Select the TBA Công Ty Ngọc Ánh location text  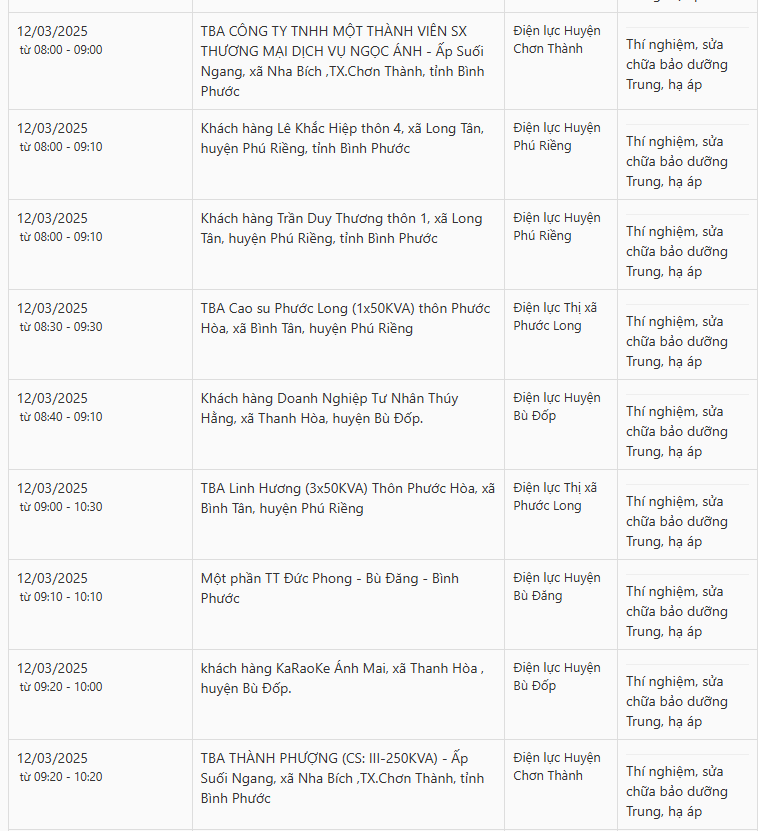coord(342,61)
